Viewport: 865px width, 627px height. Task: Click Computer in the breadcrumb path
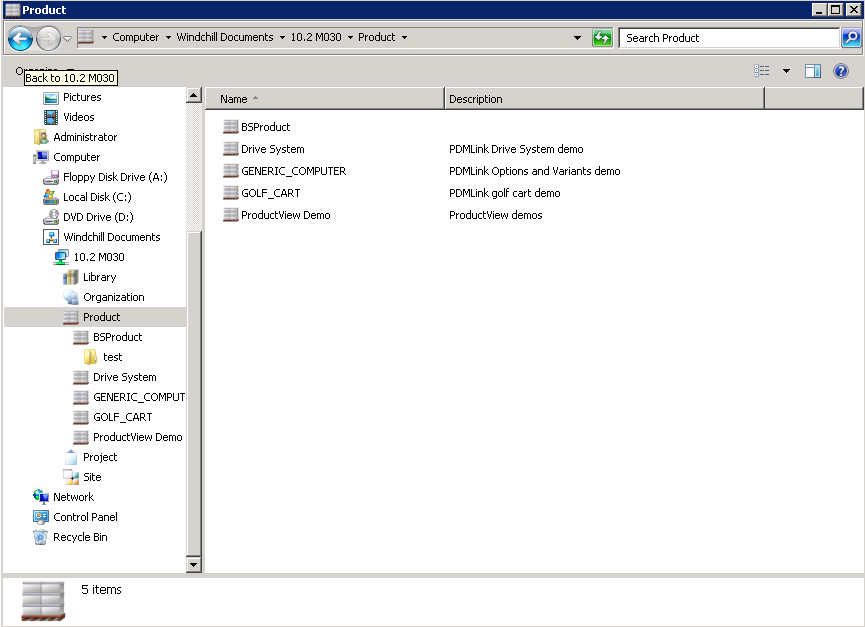[x=136, y=37]
